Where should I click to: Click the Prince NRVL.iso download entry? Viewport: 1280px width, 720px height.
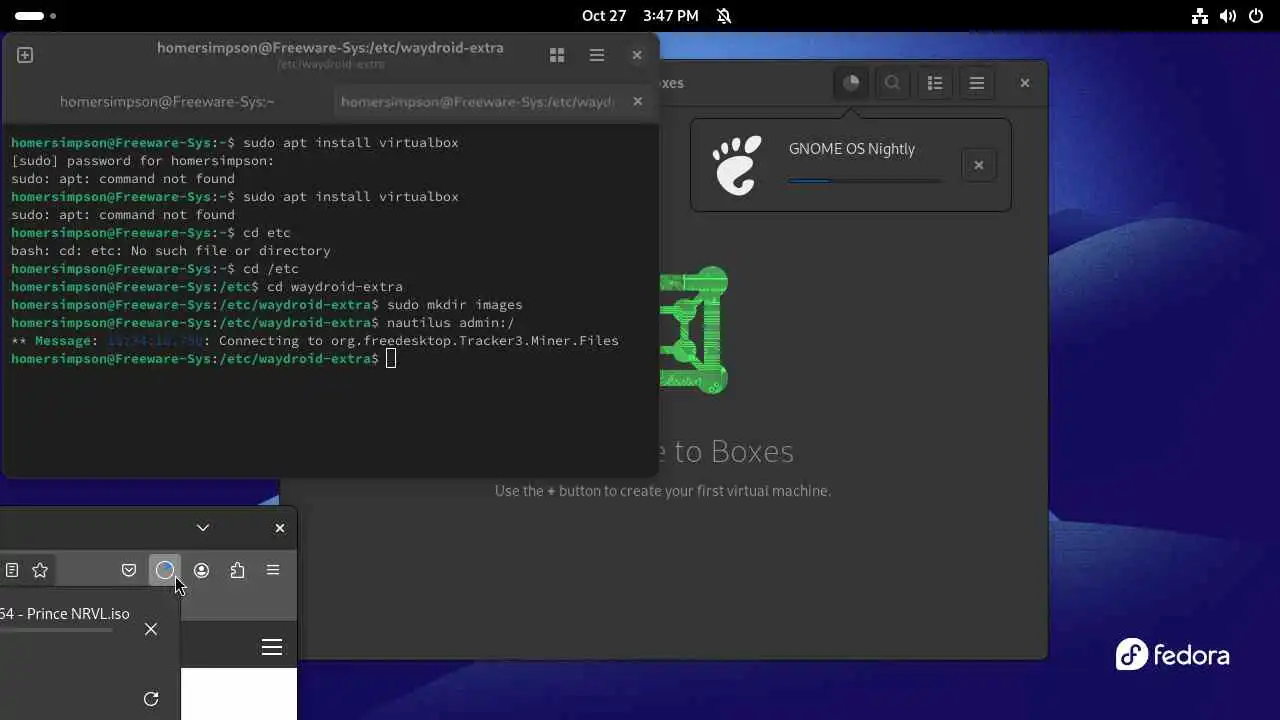click(65, 620)
